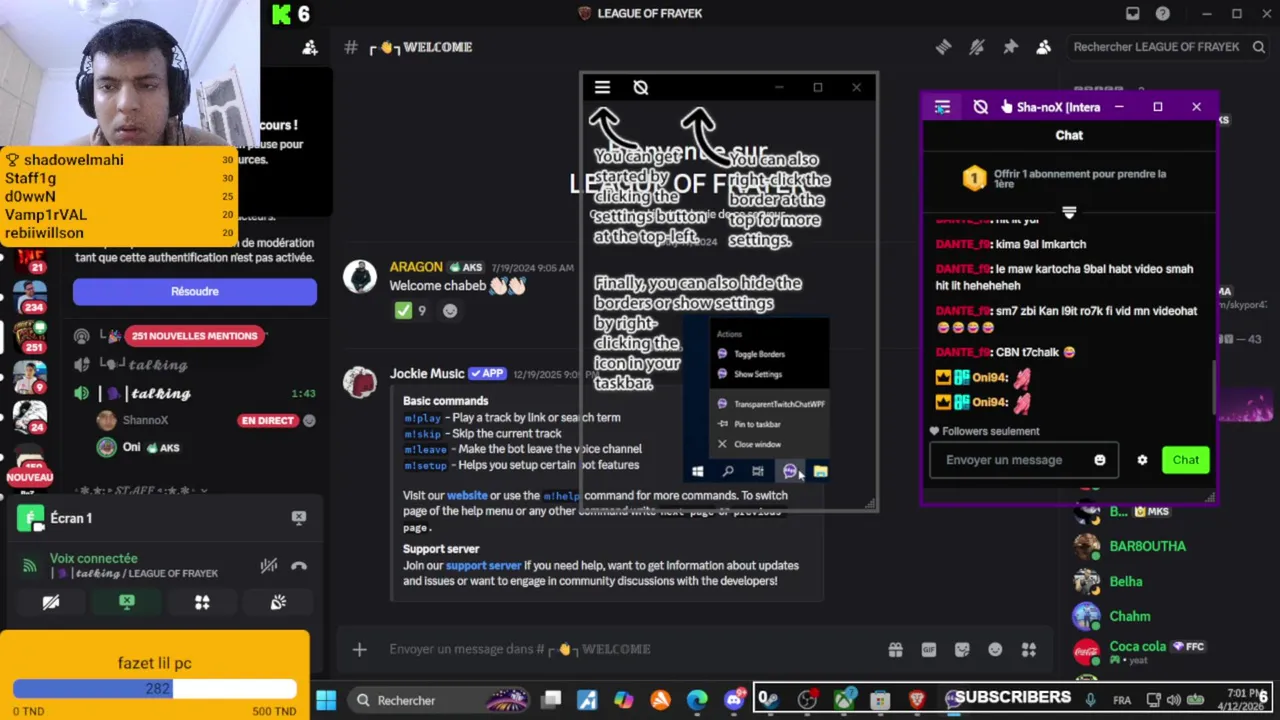
Task: Toggle interaction hand icon in Sha-noX window
Action: [x=1006, y=107]
